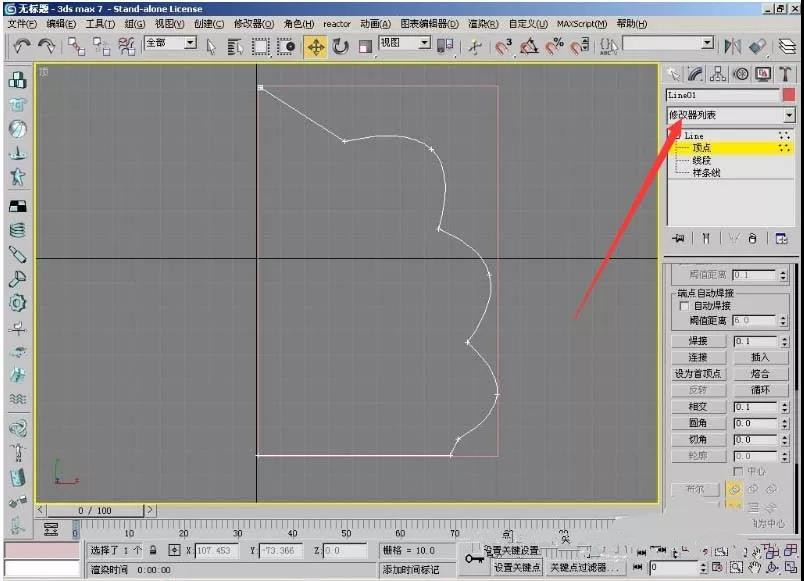Click the 循环 button
This screenshot has height=581, width=804.
[760, 390]
